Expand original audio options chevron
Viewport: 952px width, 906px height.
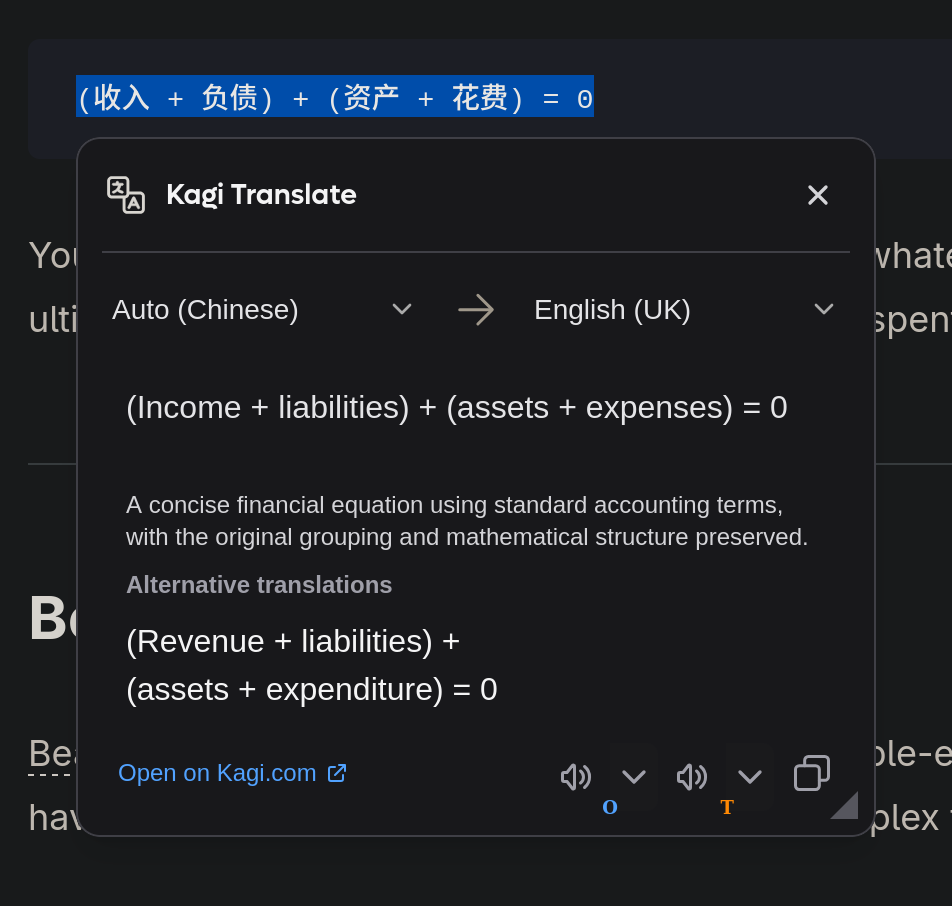(634, 777)
